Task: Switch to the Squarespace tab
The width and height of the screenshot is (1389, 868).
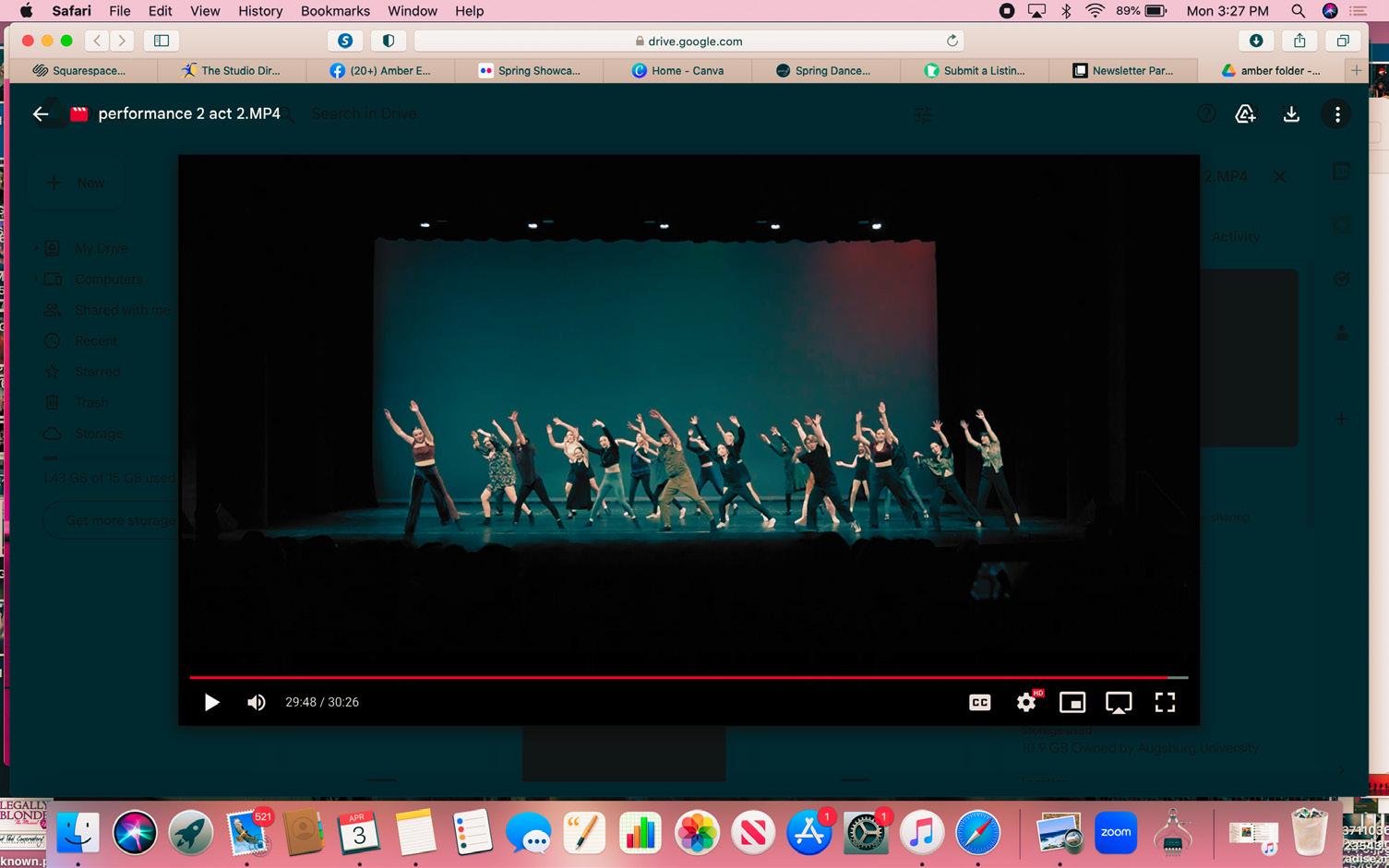Action: pos(84,70)
